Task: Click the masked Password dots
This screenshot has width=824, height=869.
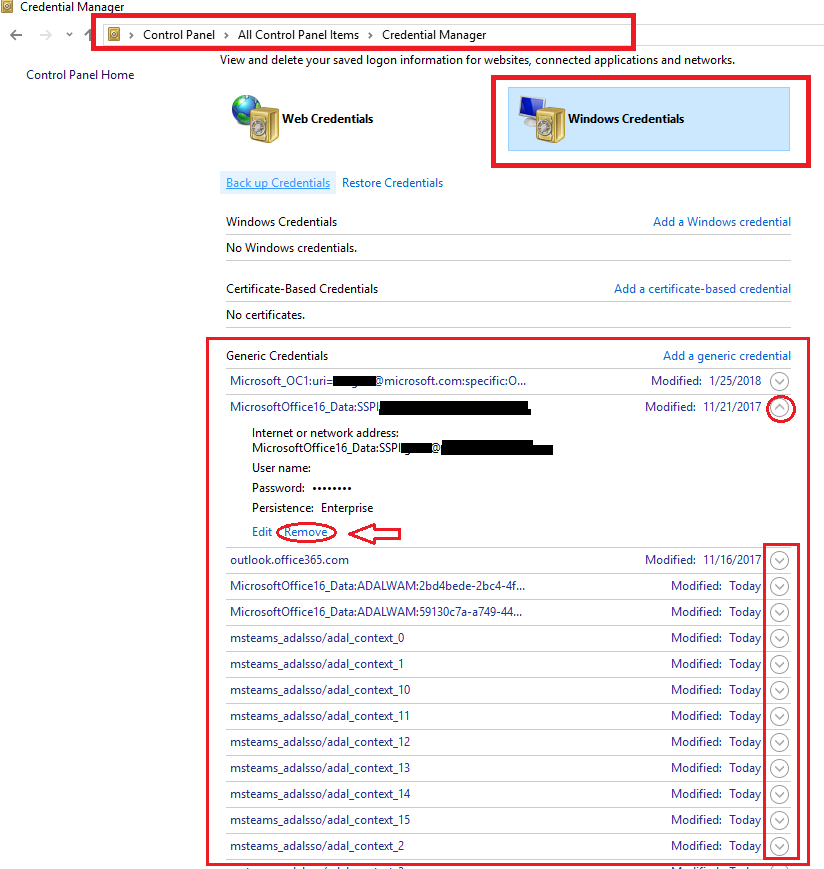Action: click(332, 488)
